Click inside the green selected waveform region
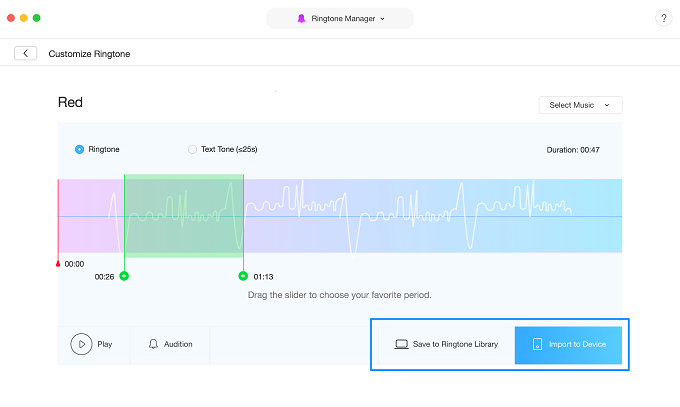680x407 pixels. click(x=183, y=215)
